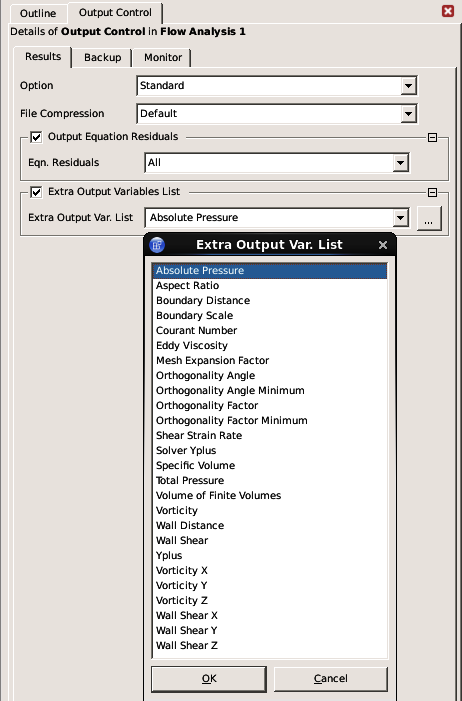Open the Option dropdown set to Standard

click(277, 85)
